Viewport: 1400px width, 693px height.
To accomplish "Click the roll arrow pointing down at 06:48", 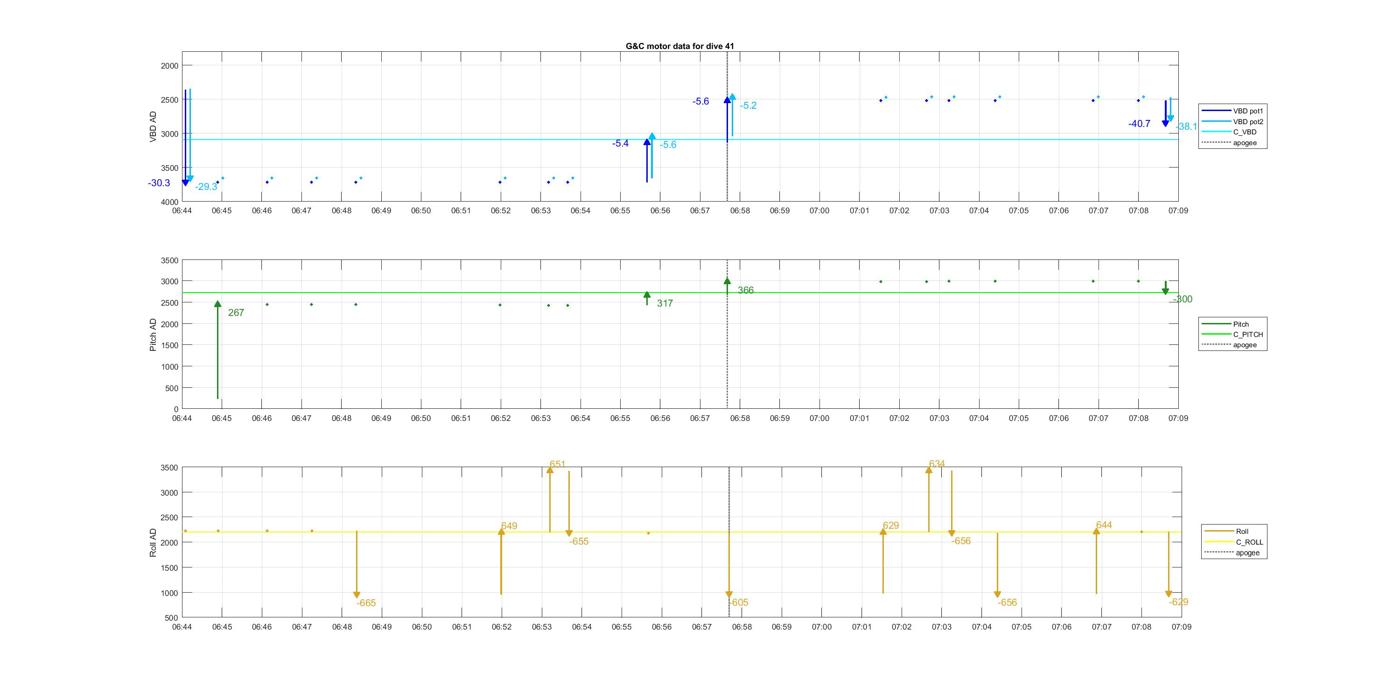I will [x=357, y=565].
